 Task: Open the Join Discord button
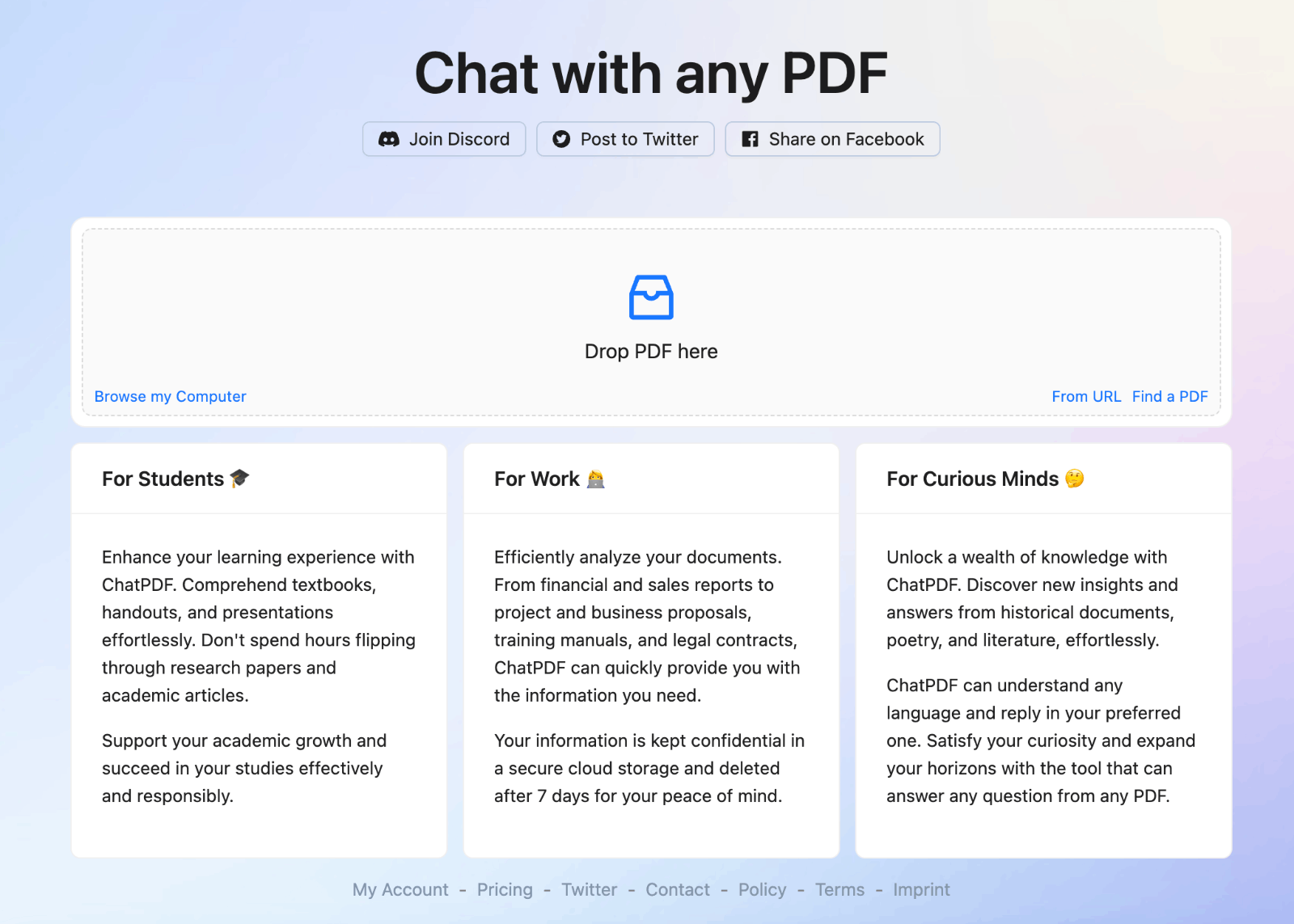(x=444, y=139)
